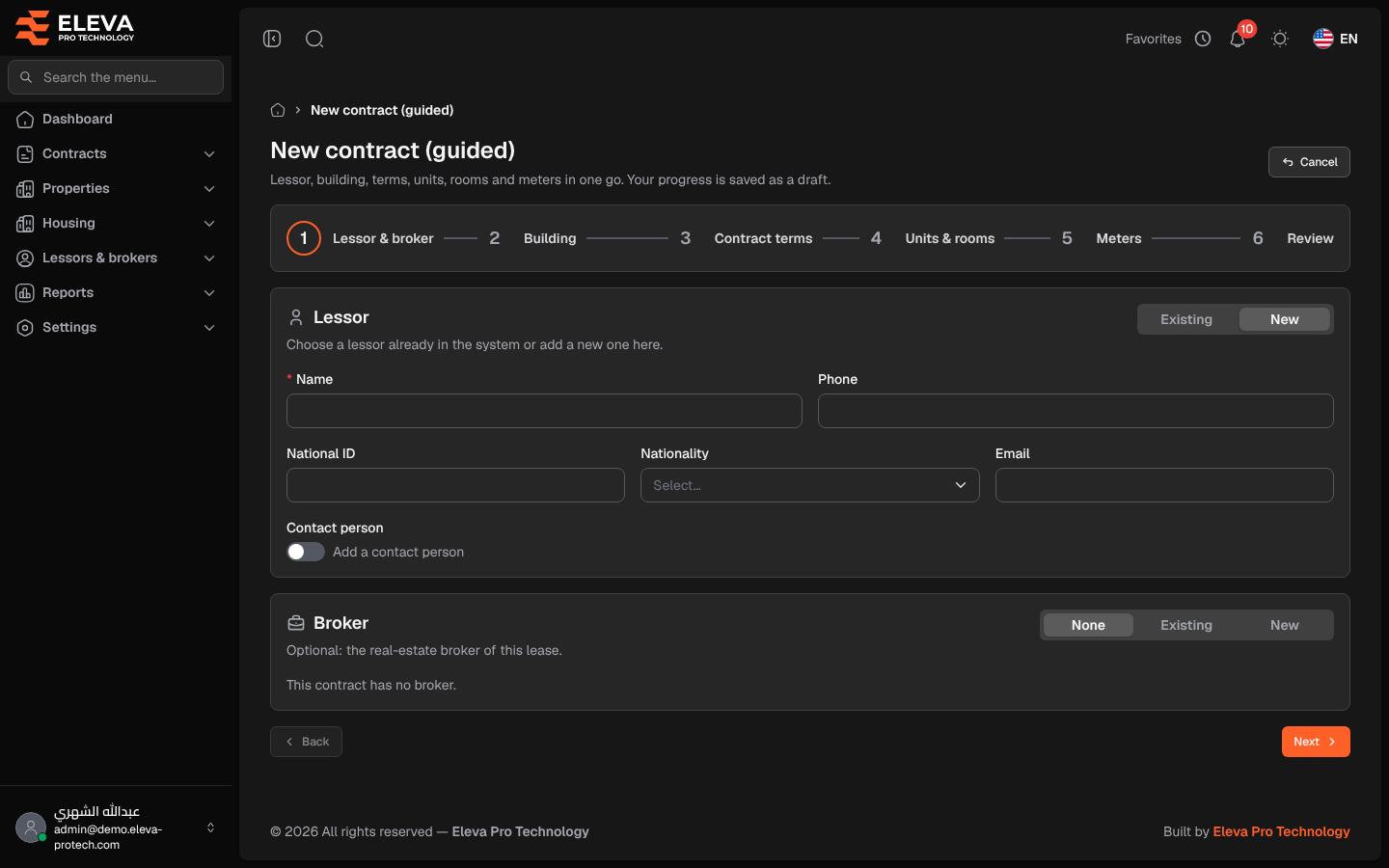Select New in the Lessor toggle
1389x868 pixels.
point(1285,319)
